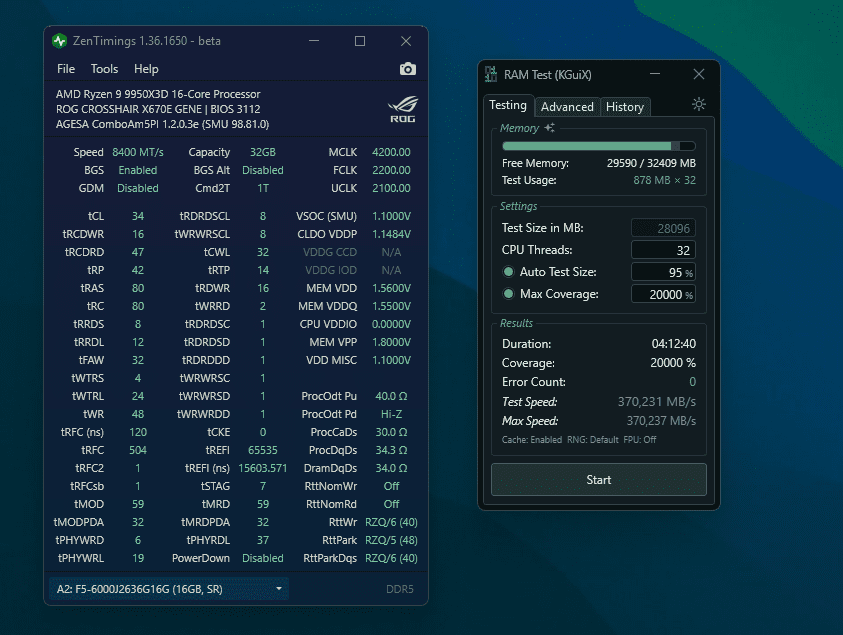Click the 32GB capacity value

point(262,152)
